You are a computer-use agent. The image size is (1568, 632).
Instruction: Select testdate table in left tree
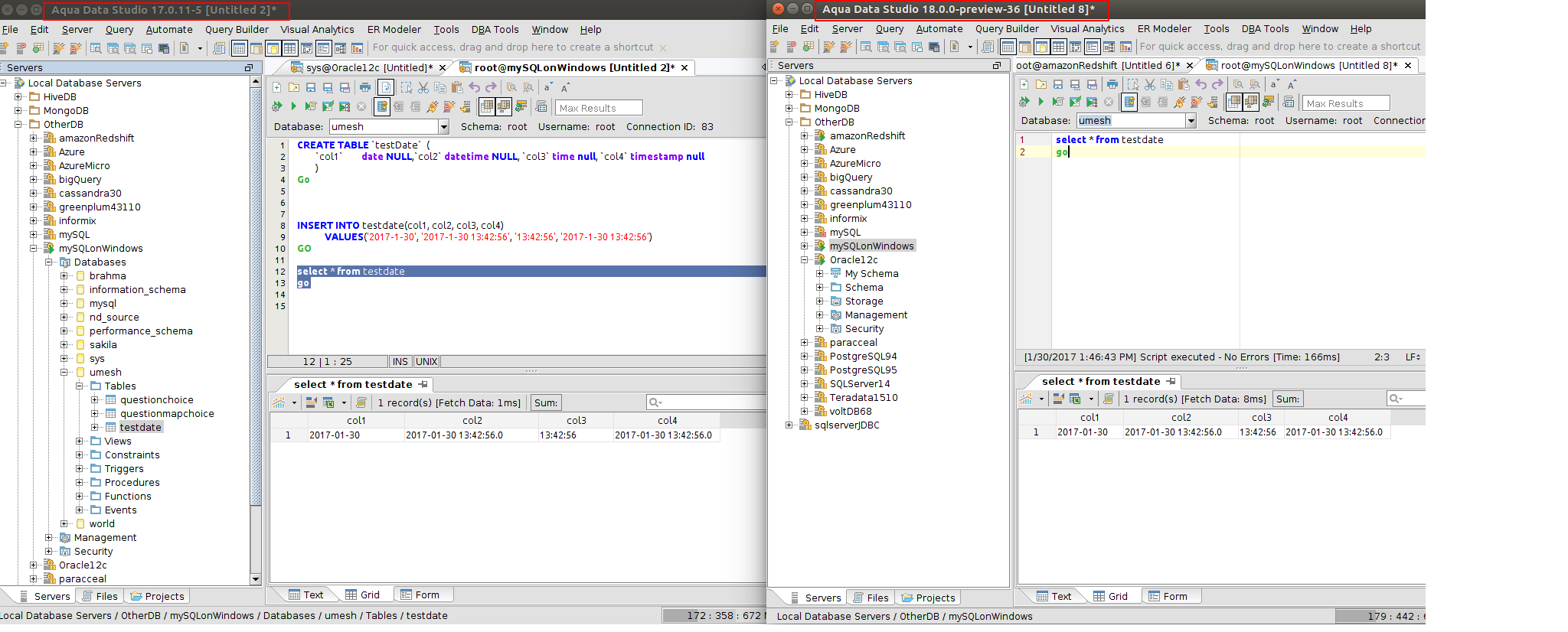(140, 428)
